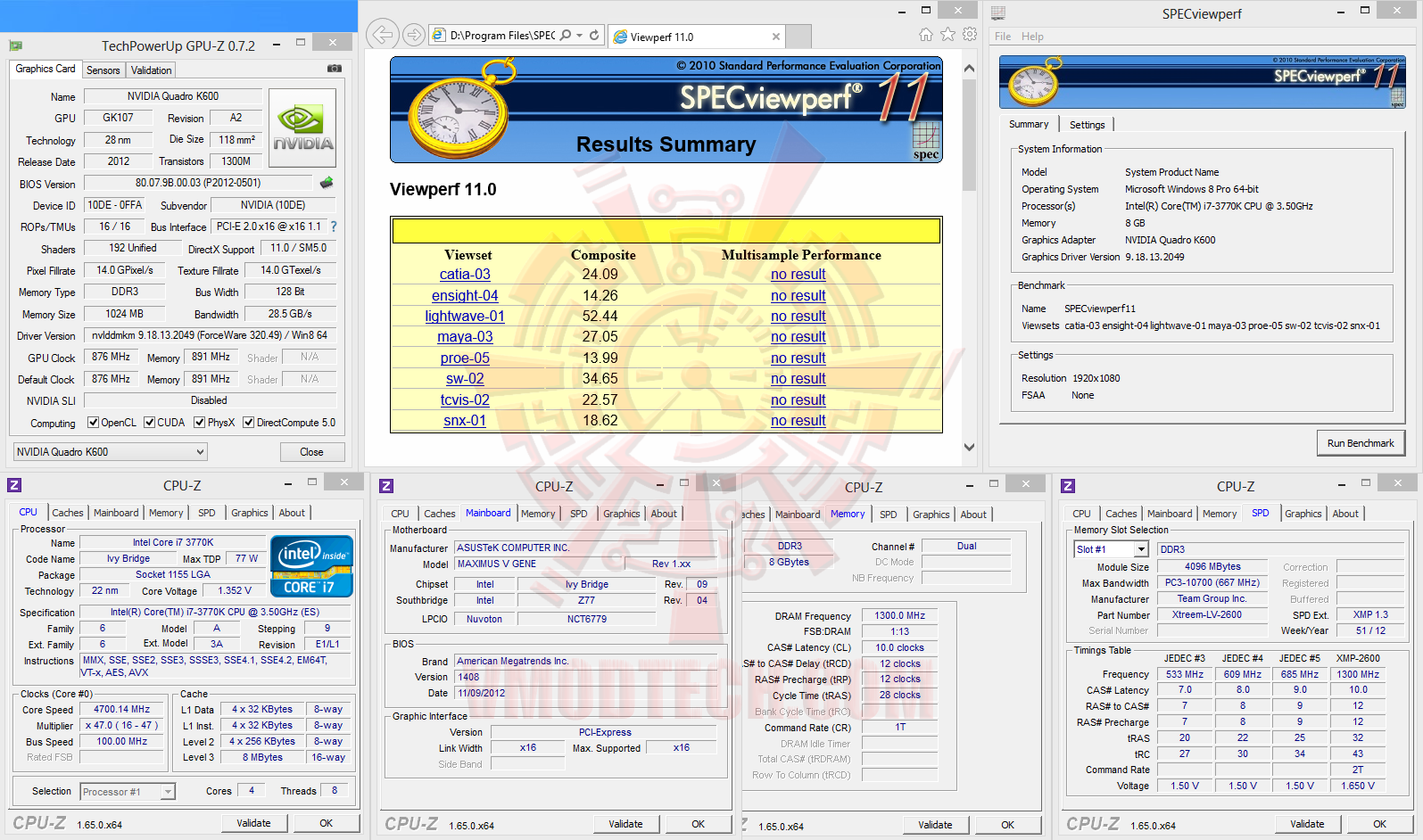Click the search magnifier in the address bar

(566, 36)
